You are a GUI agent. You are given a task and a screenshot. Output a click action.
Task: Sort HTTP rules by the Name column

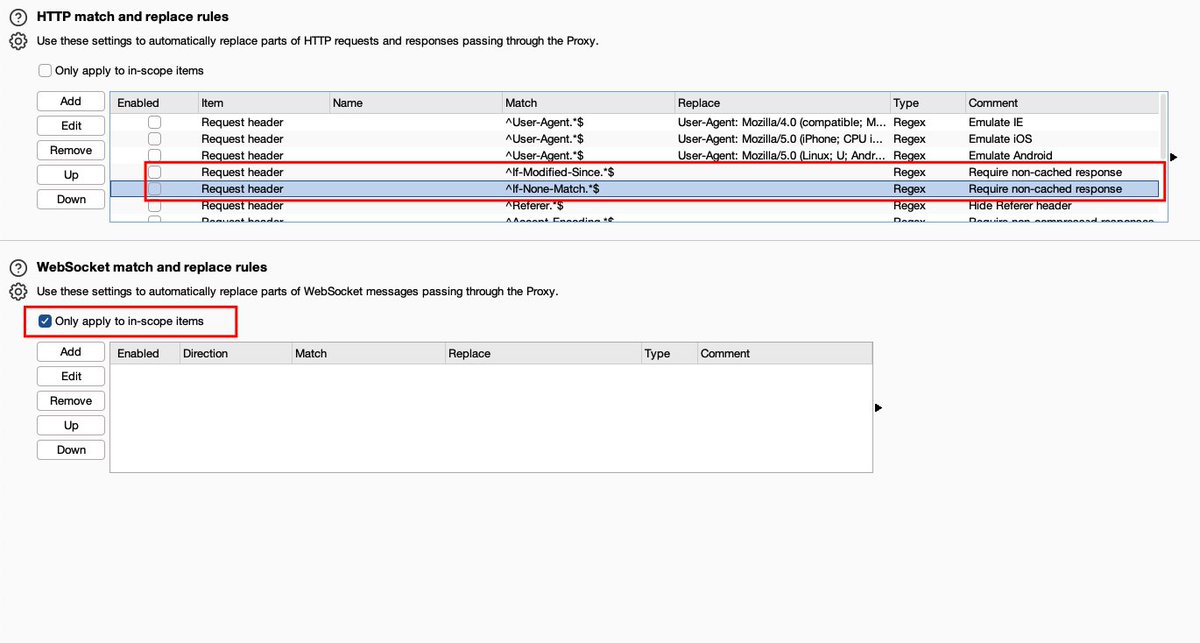pyautogui.click(x=415, y=103)
